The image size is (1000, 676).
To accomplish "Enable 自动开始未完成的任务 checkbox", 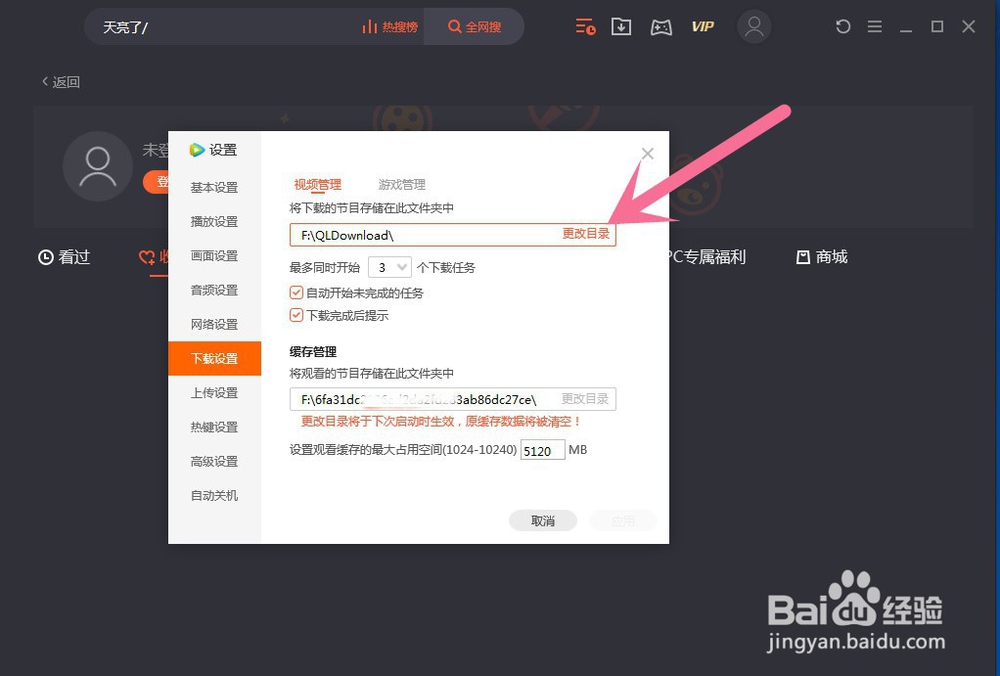I will click(x=297, y=292).
